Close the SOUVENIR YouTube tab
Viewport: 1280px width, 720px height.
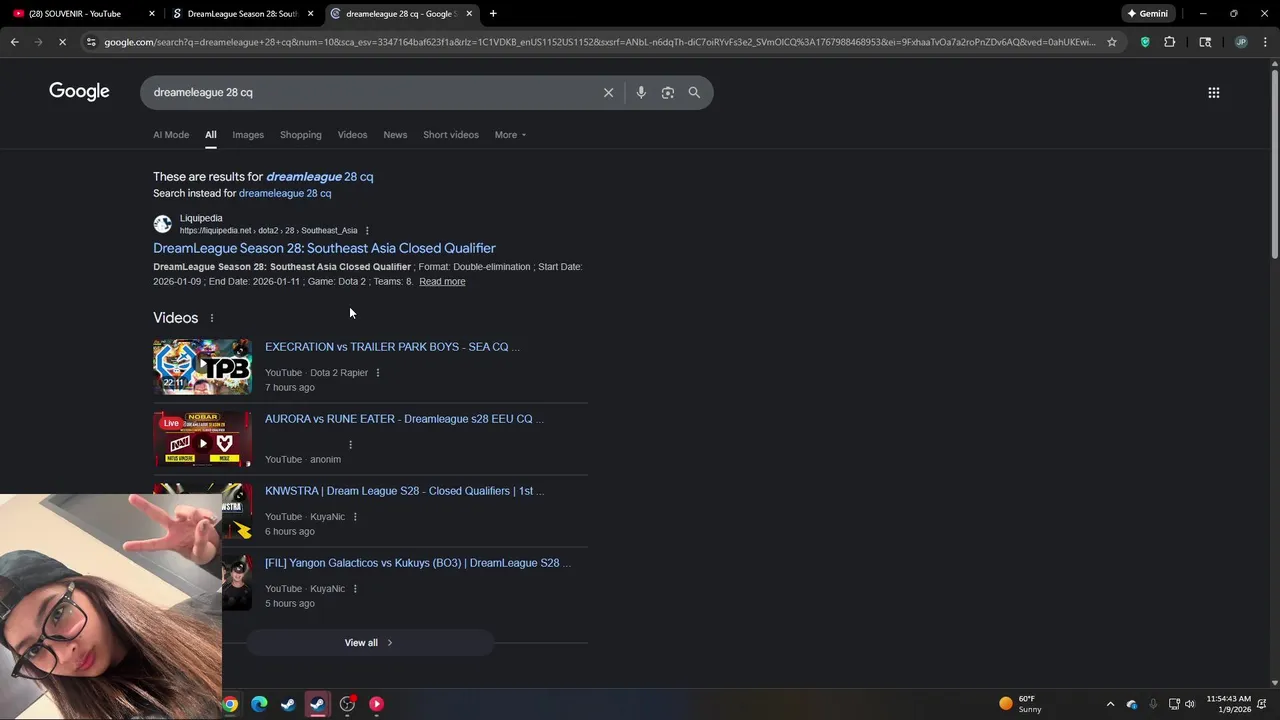coord(152,14)
